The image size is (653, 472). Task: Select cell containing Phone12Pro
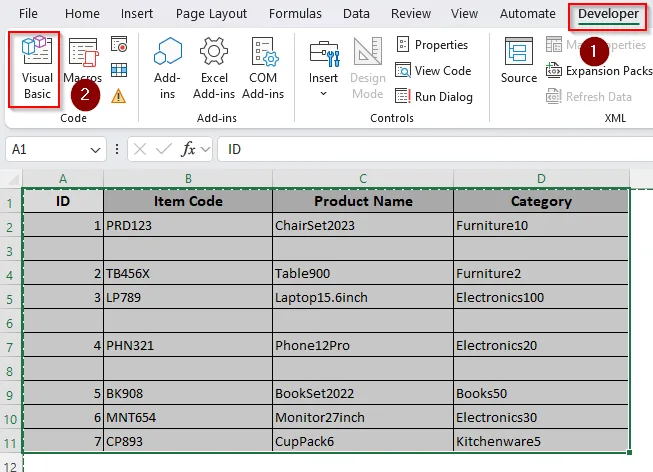[x=363, y=345]
